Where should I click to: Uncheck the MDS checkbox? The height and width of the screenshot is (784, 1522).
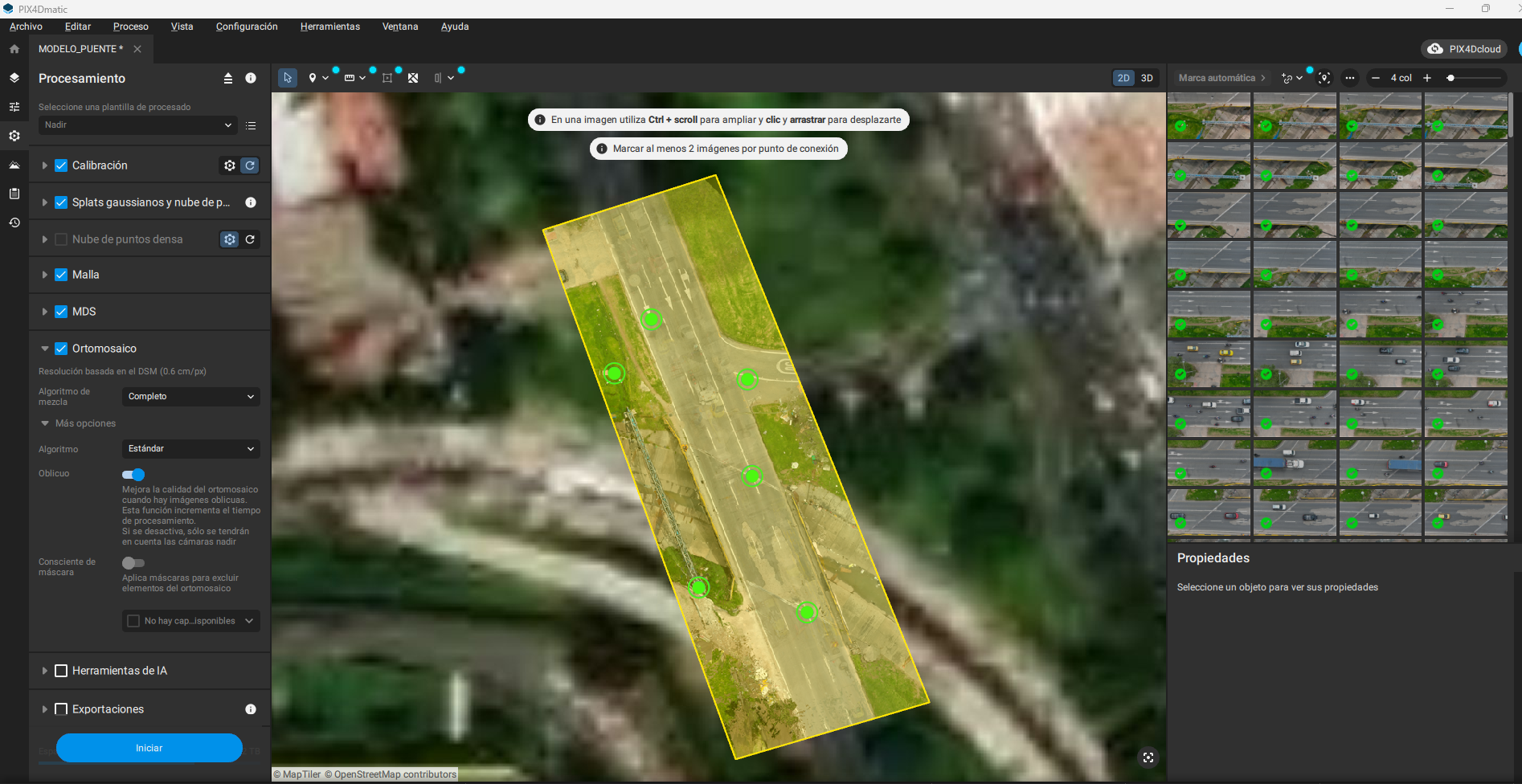click(61, 312)
